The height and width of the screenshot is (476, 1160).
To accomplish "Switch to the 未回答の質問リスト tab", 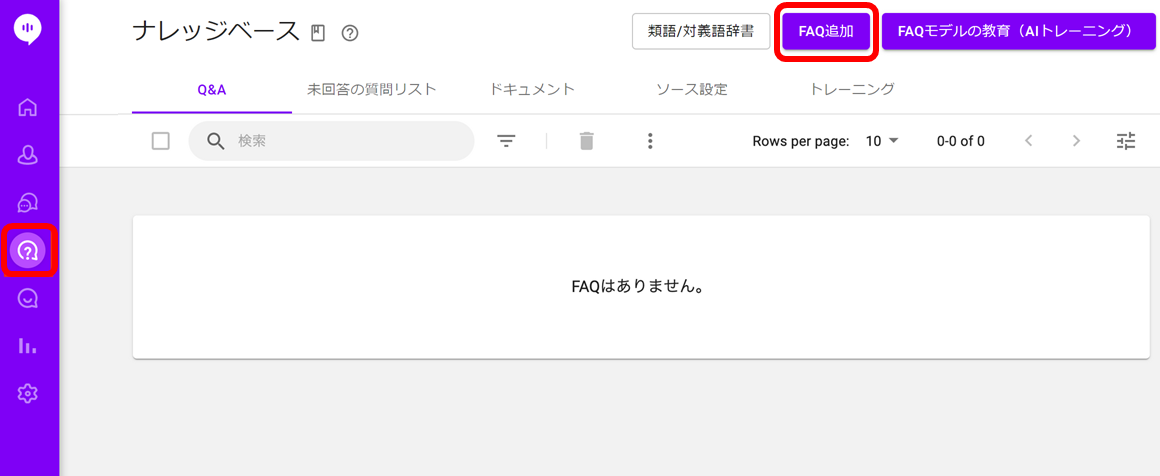I will click(x=371, y=90).
